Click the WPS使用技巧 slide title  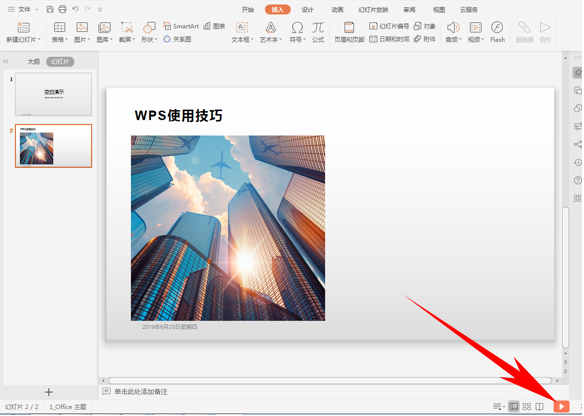[178, 115]
